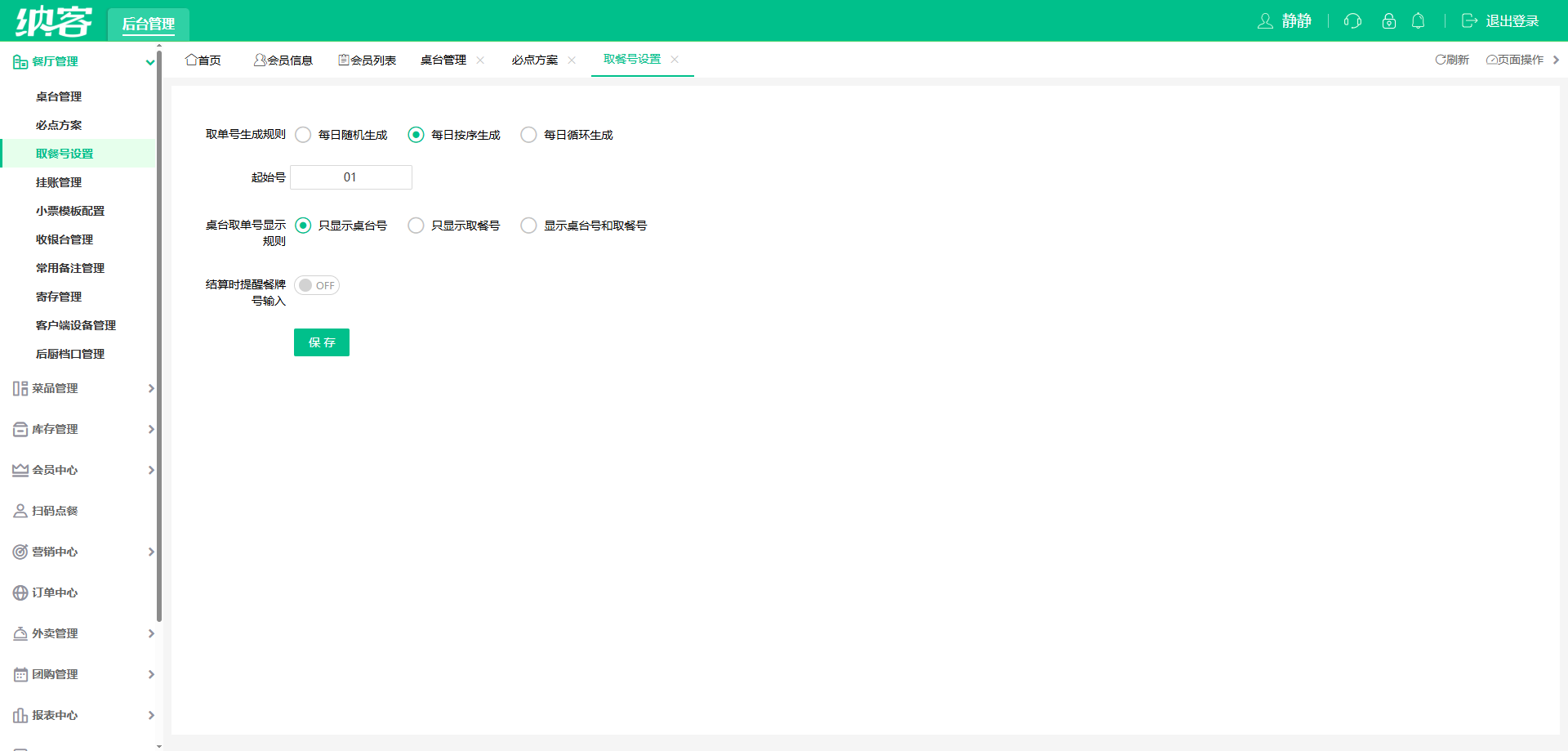This screenshot has height=751, width=1568.
Task: Click the 扫码点餐 person icon
Action: (20, 511)
